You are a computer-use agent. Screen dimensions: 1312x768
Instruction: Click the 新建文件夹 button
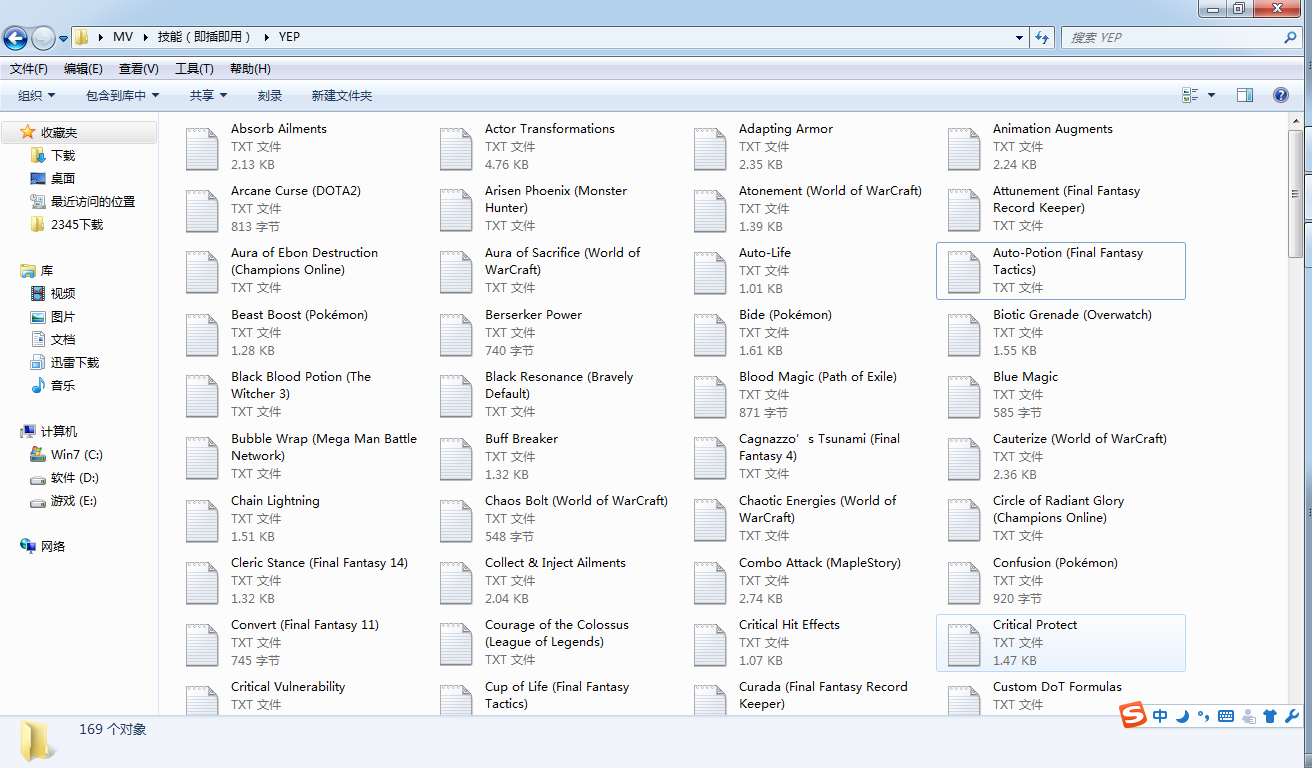(342, 95)
